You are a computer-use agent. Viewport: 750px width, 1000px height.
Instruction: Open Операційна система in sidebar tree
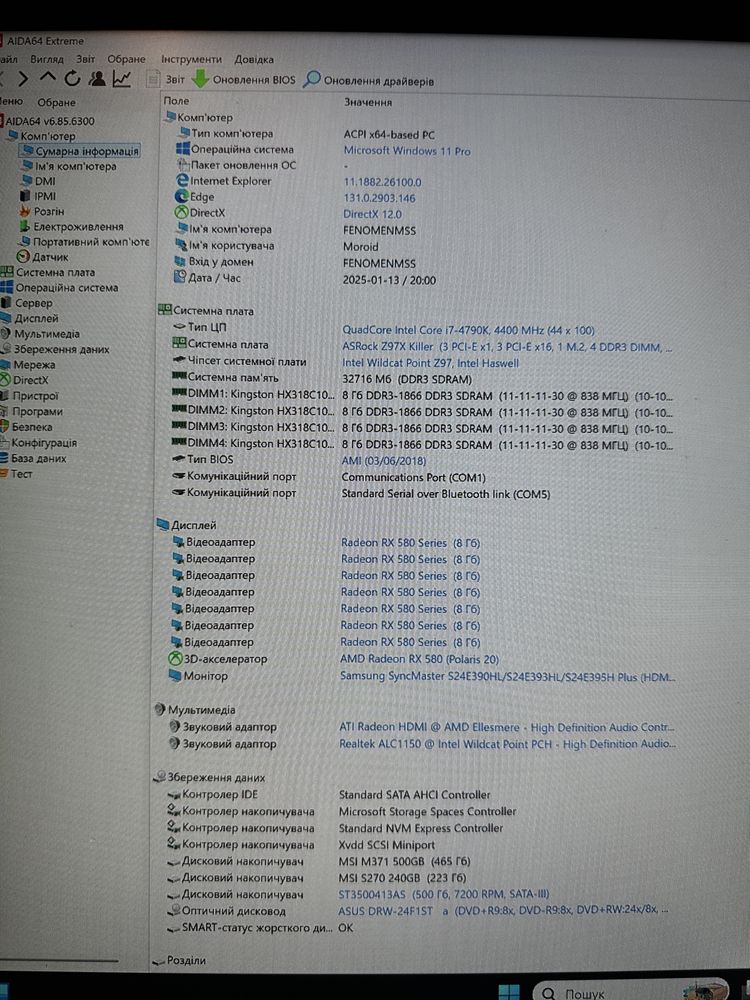click(60, 288)
